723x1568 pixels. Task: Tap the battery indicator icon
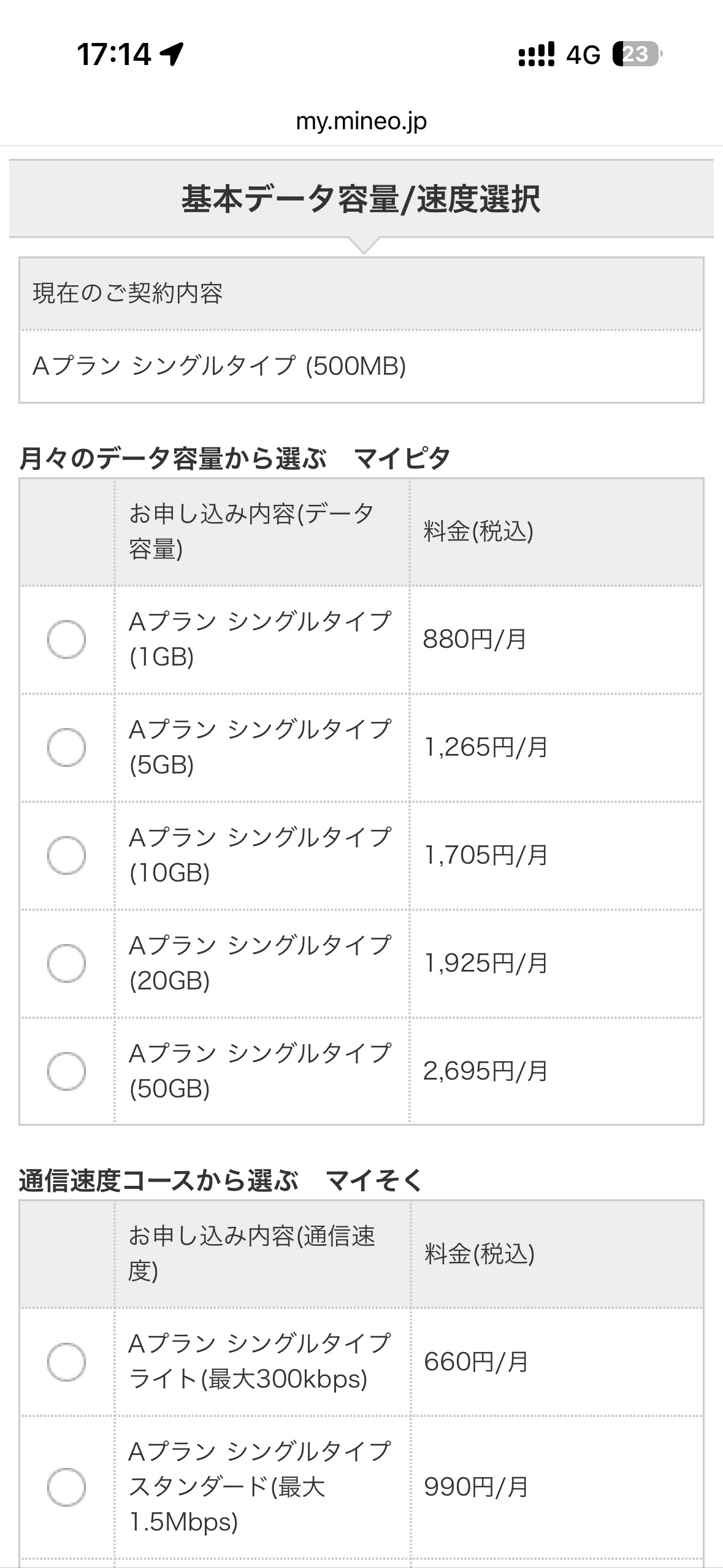(637, 54)
